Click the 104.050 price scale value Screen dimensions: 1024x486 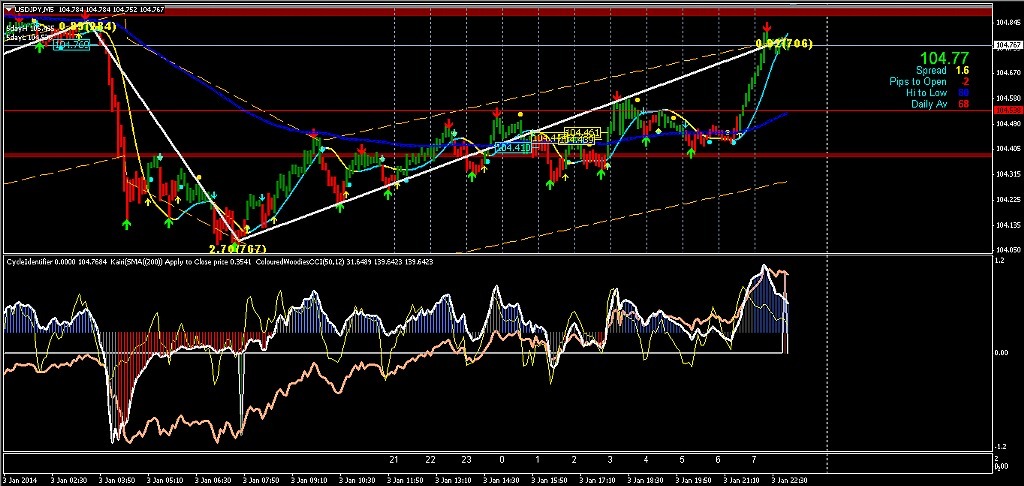point(1008,250)
